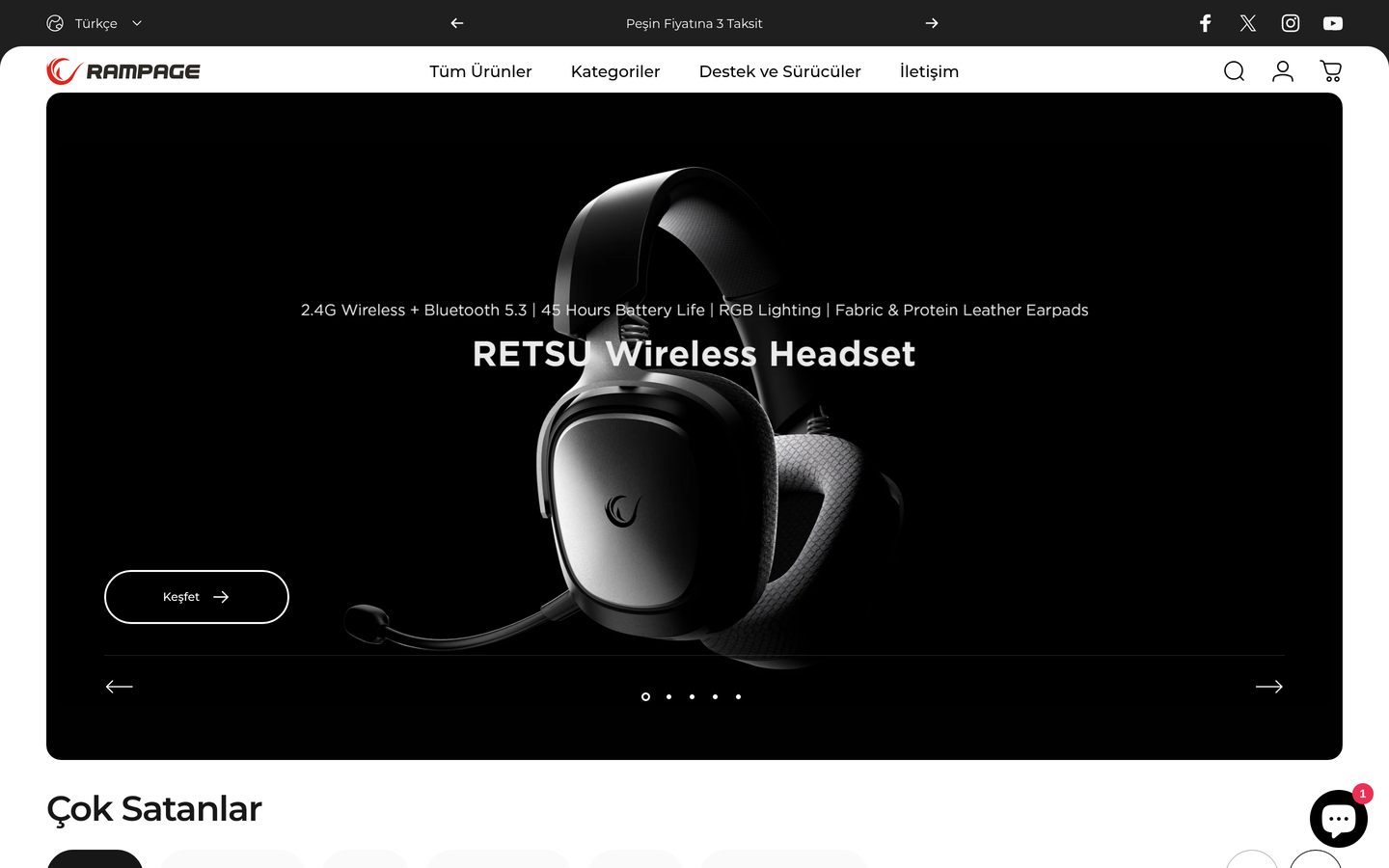Go to the Rampage logo homepage
The height and width of the screenshot is (868, 1389).
pos(123,71)
